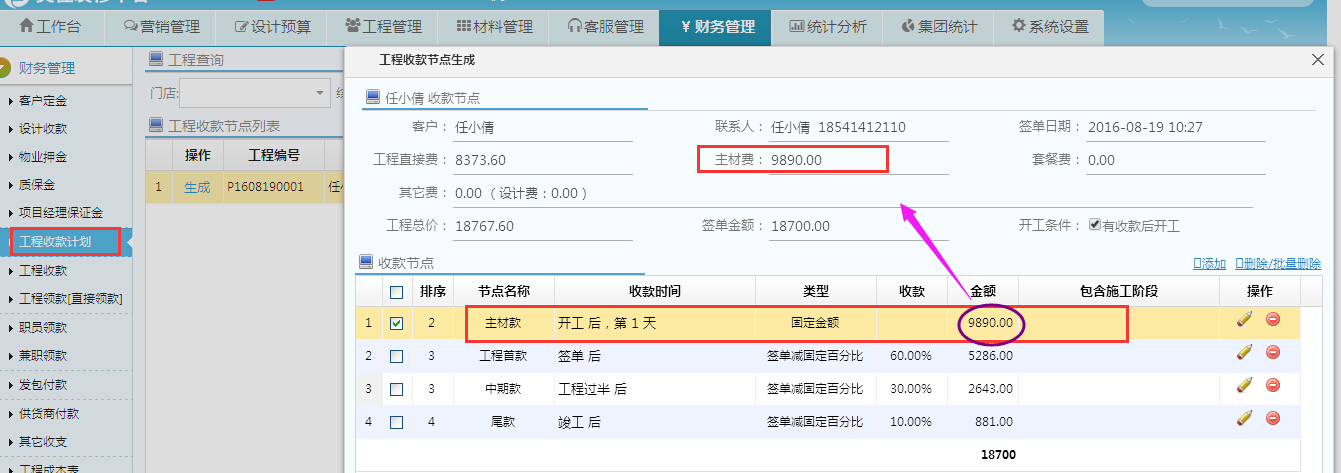Click the 生成 link in the project list
The height and width of the screenshot is (473, 1341).
pyautogui.click(x=197, y=187)
